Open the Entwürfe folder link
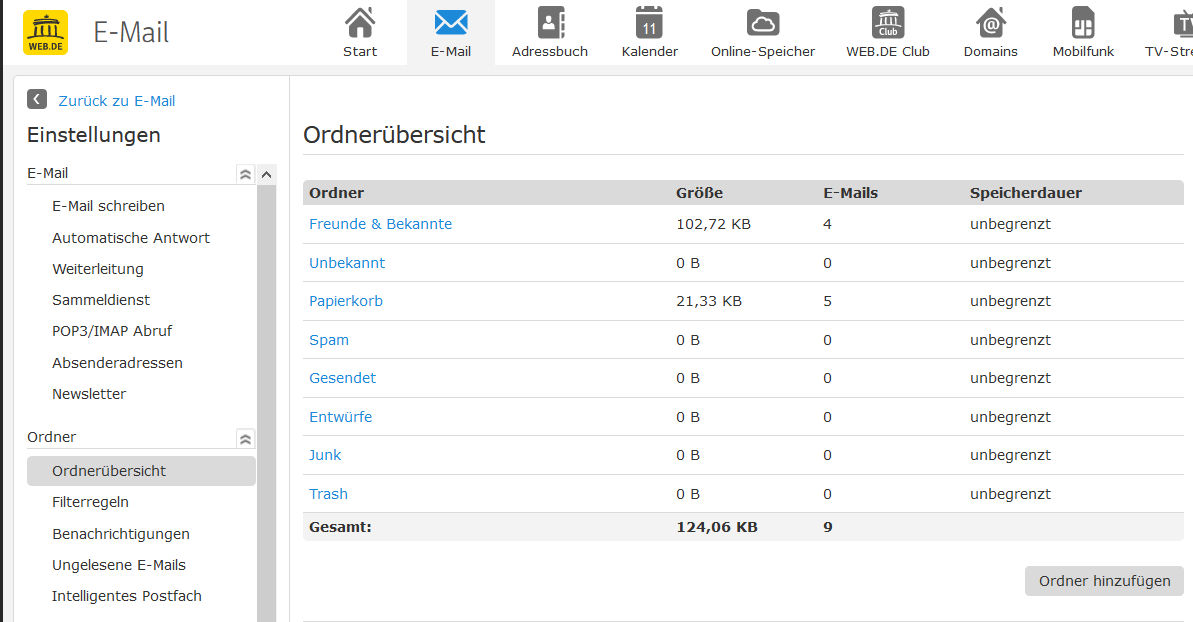This screenshot has height=622, width=1193. (340, 417)
